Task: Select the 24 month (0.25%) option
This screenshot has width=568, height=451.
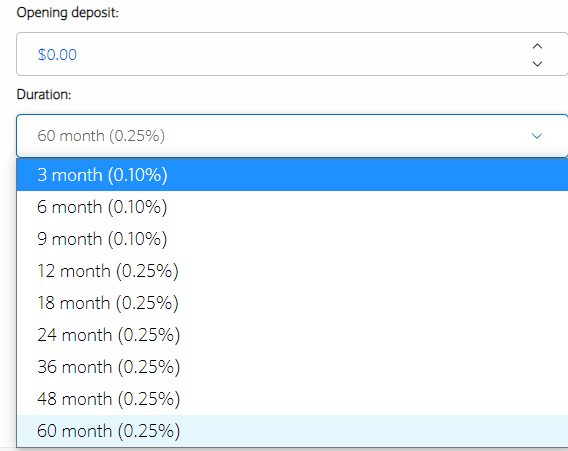Action: click(x=292, y=335)
